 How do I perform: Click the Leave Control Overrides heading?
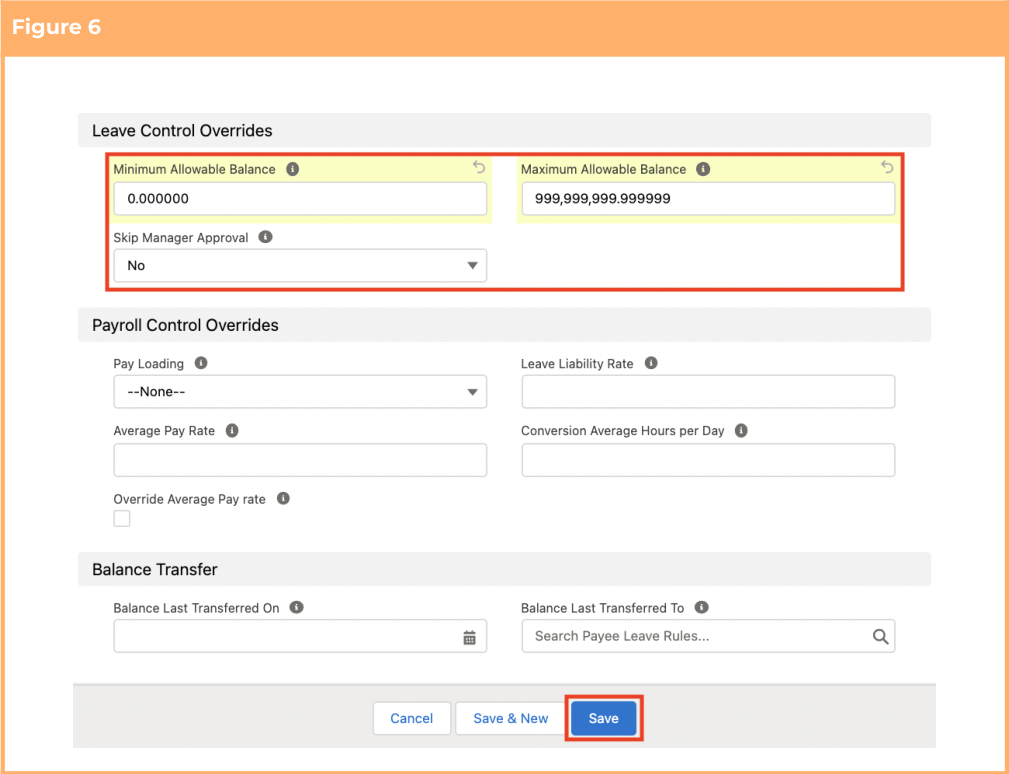pyautogui.click(x=182, y=131)
